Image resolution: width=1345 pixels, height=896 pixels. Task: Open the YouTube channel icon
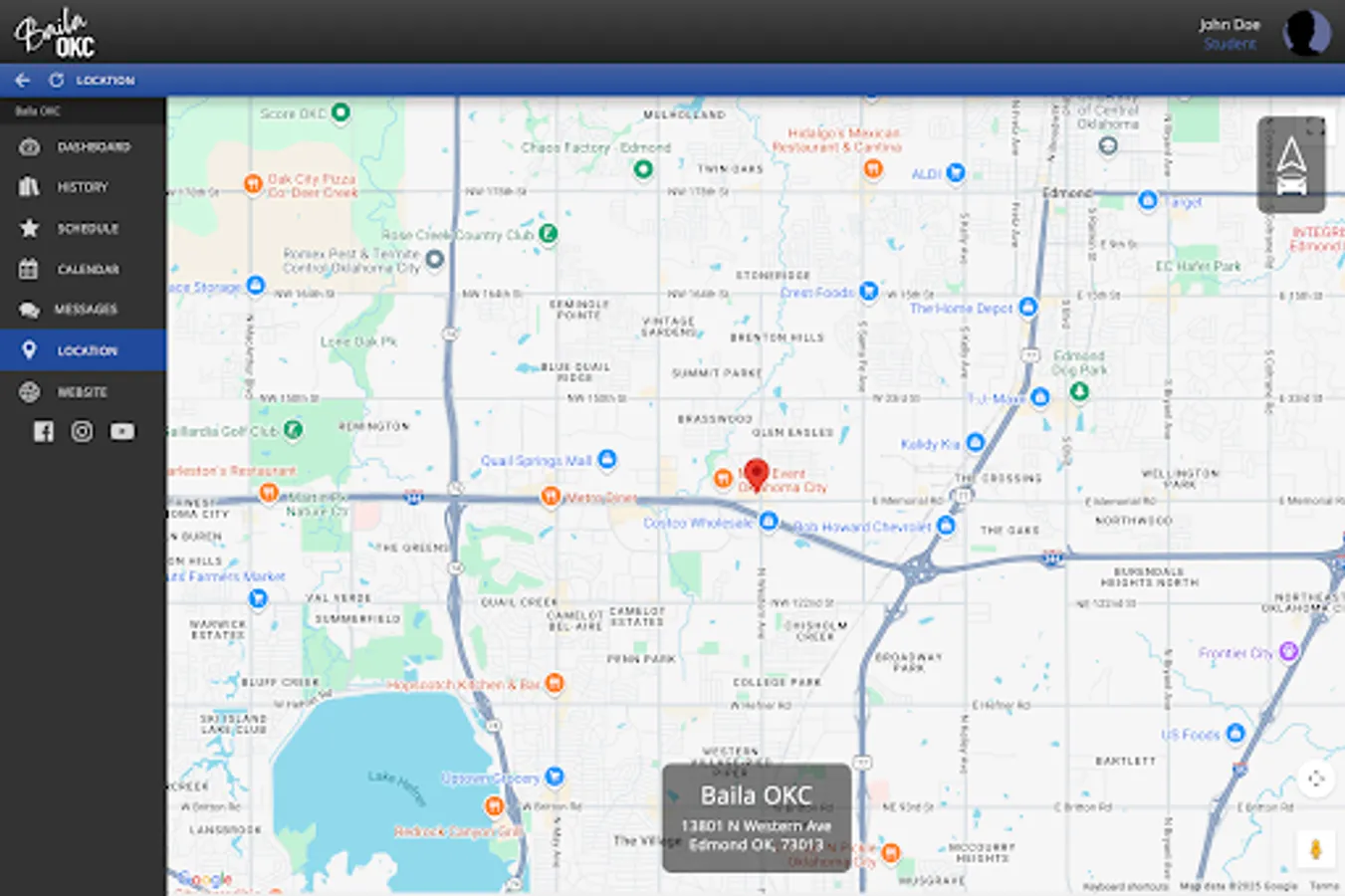coord(121,430)
